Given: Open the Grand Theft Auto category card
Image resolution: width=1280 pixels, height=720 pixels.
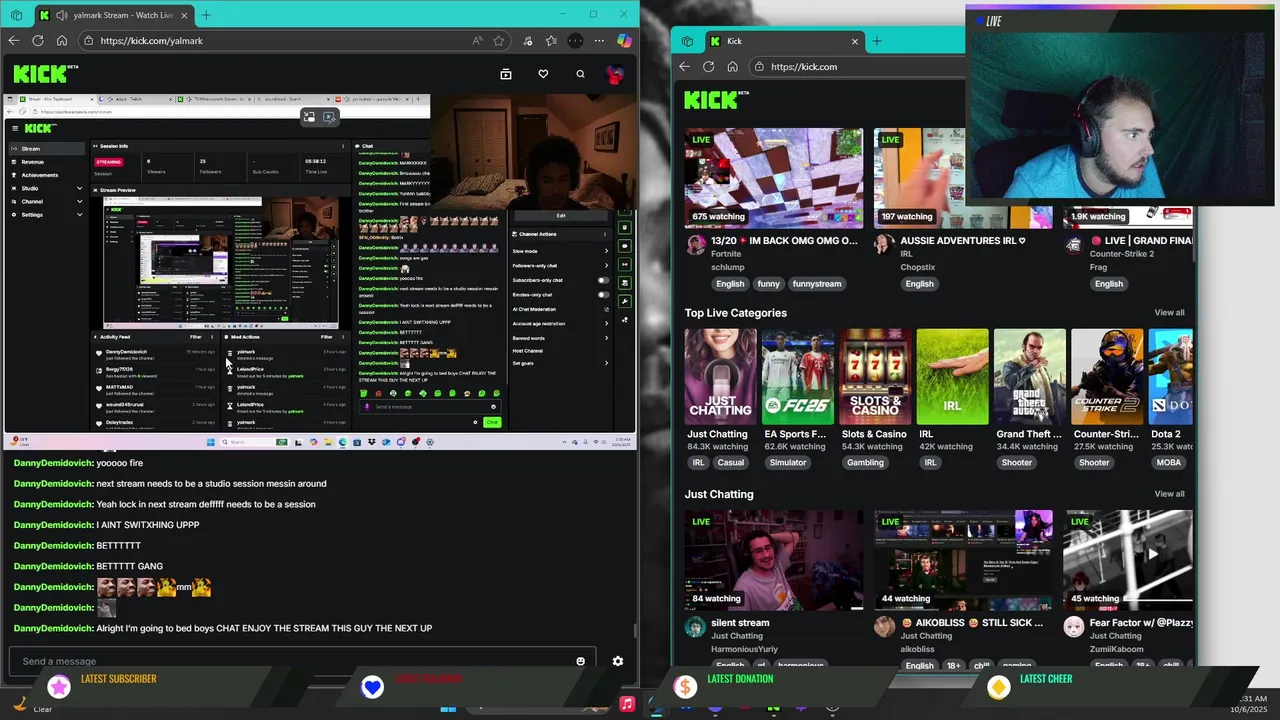Looking at the screenshot, I should [1029, 377].
